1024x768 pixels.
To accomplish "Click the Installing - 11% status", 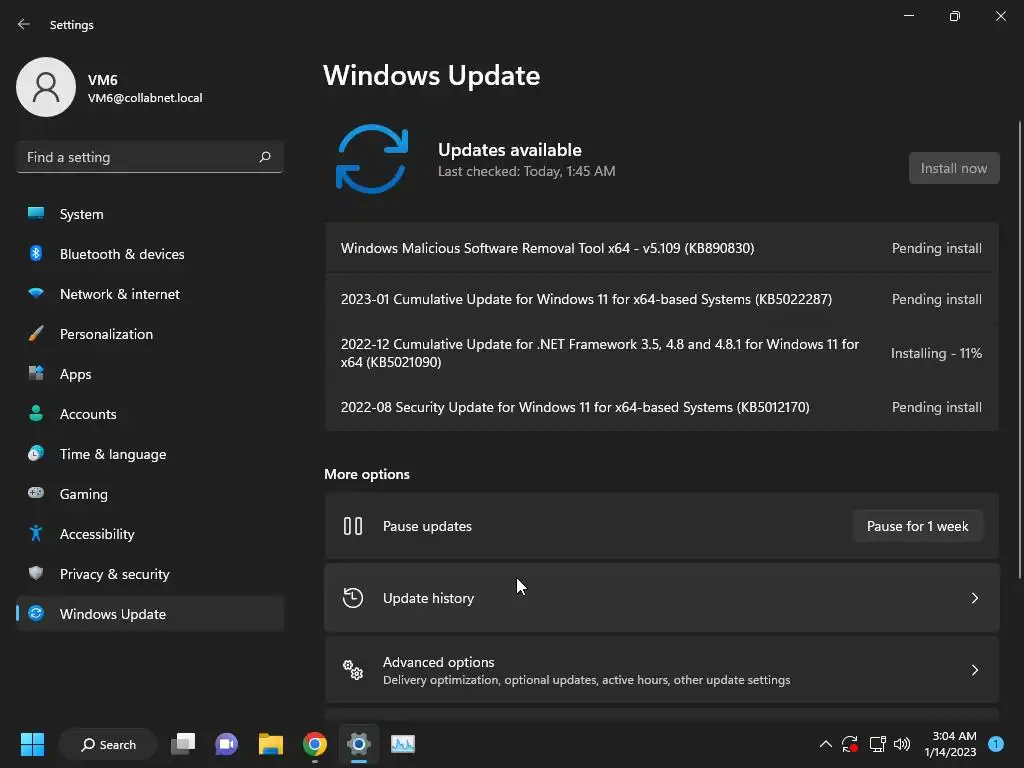I will [x=936, y=353].
